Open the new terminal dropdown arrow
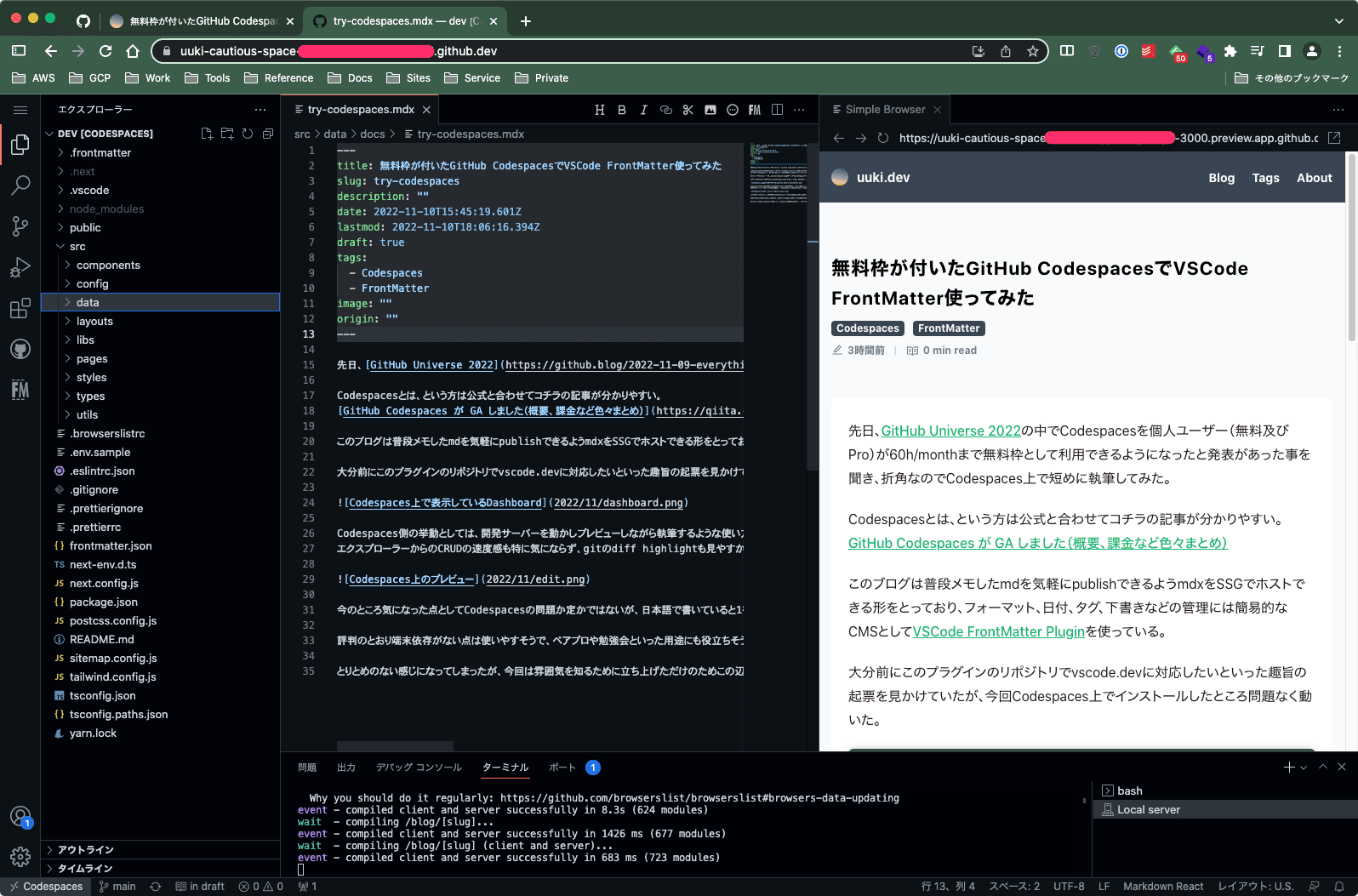1358x896 pixels. point(1304,768)
